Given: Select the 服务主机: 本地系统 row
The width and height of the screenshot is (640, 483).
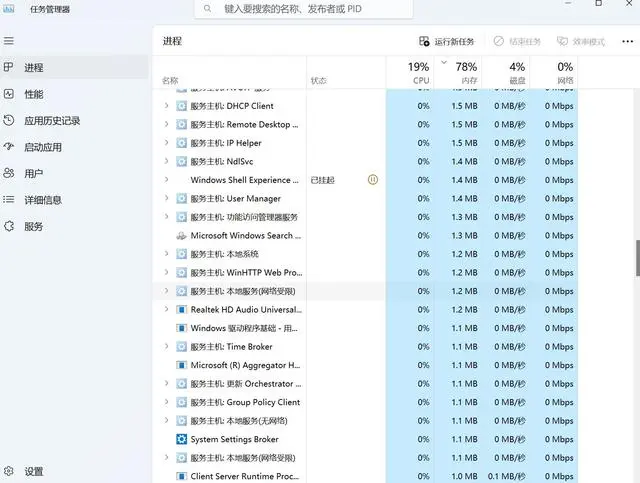Looking at the screenshot, I should 365,254.
